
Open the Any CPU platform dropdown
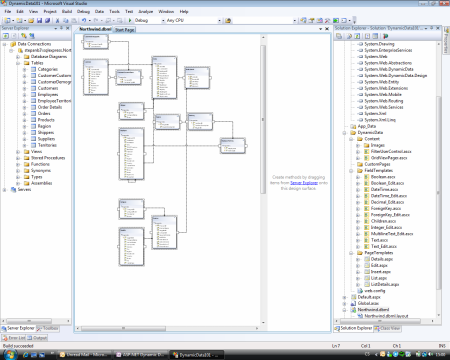pos(219,21)
